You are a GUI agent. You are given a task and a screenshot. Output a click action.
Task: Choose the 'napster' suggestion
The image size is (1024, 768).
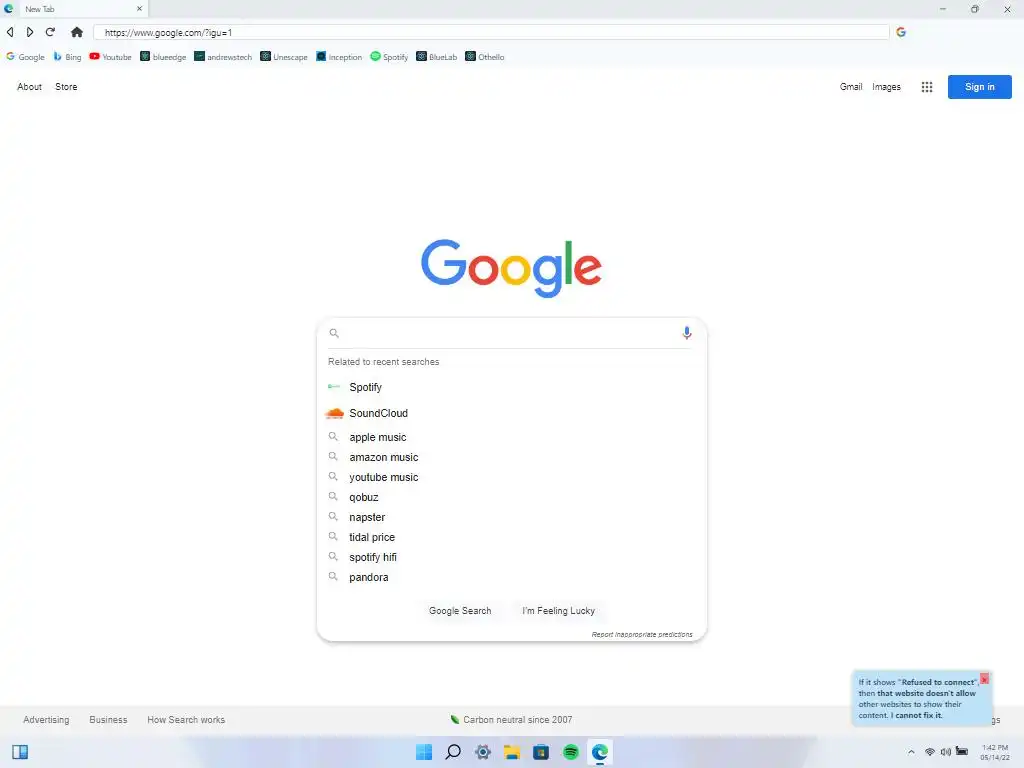click(x=511, y=517)
